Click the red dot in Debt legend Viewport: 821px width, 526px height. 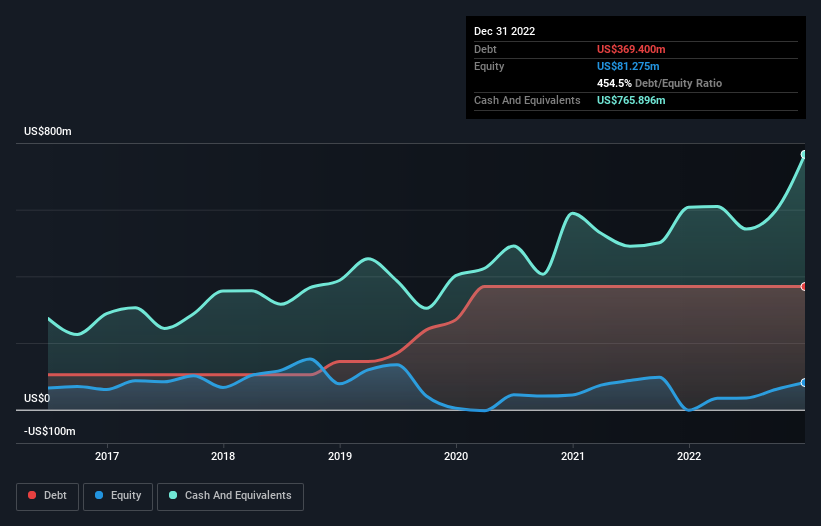pos(32,495)
